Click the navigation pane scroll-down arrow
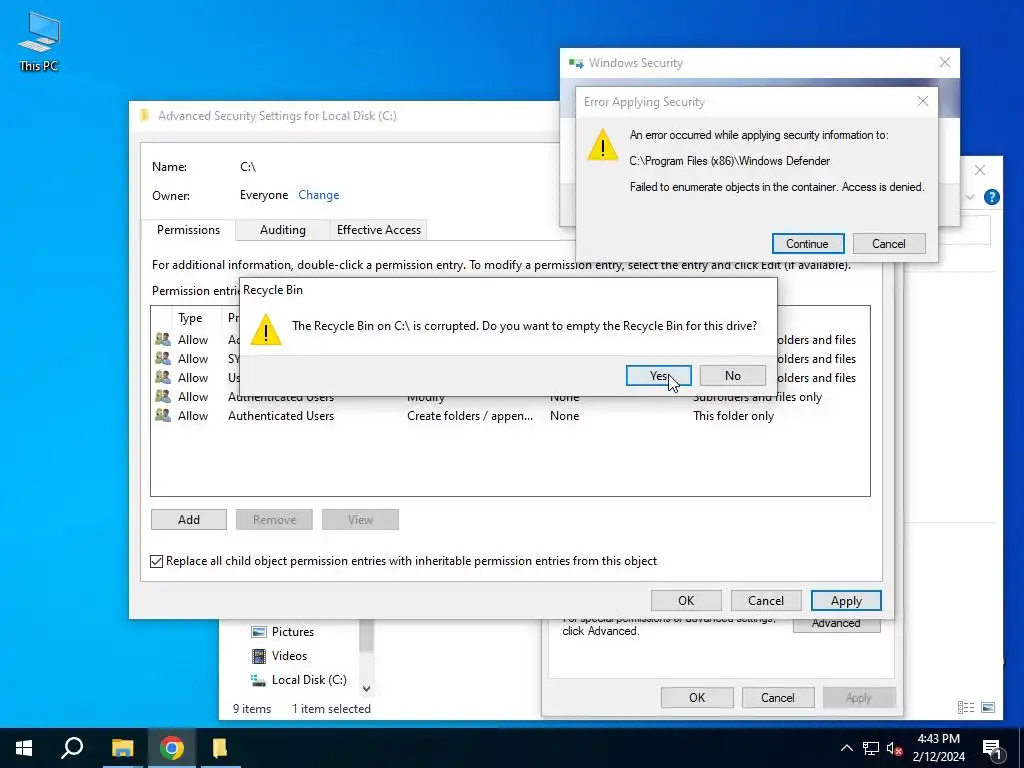 [366, 688]
